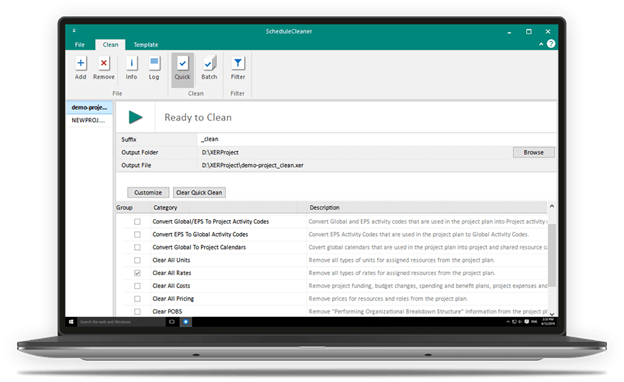Click the vertical scrollbar thumb
Screen dimensions: 624x382
(552, 255)
